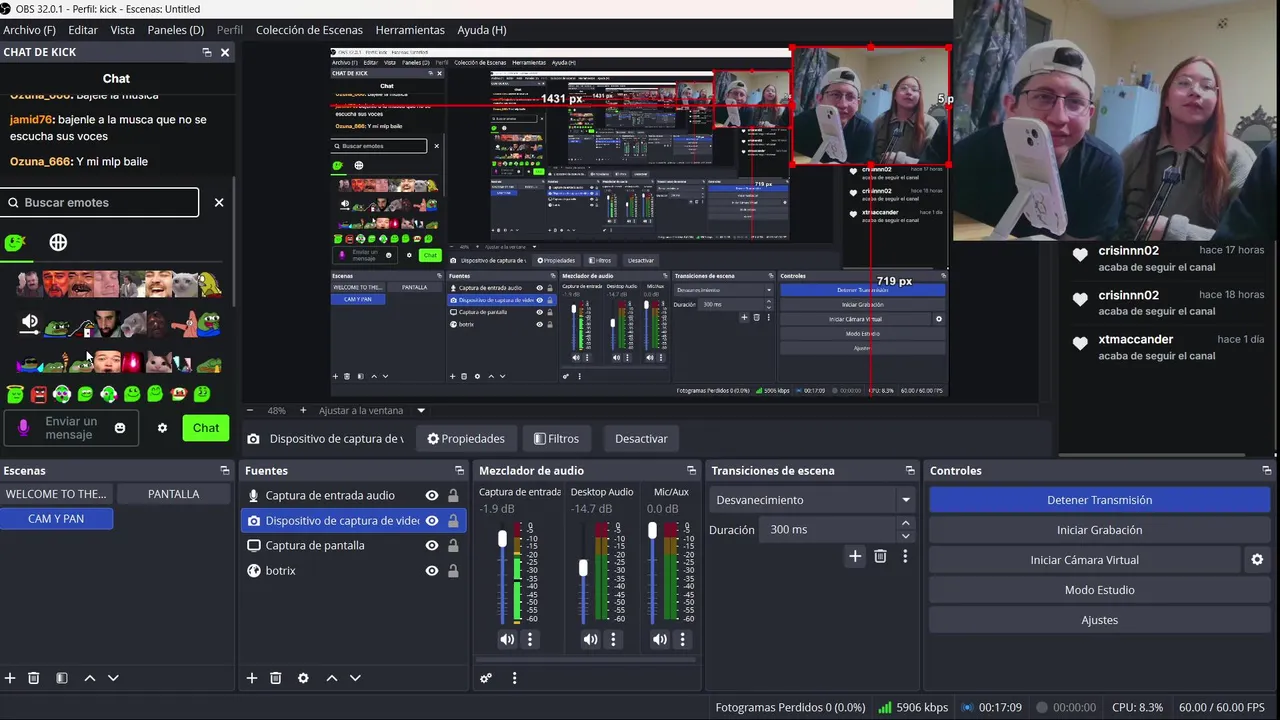The height and width of the screenshot is (720, 1280).
Task: Toggle visibility of Captura de pantalla
Action: [432, 545]
